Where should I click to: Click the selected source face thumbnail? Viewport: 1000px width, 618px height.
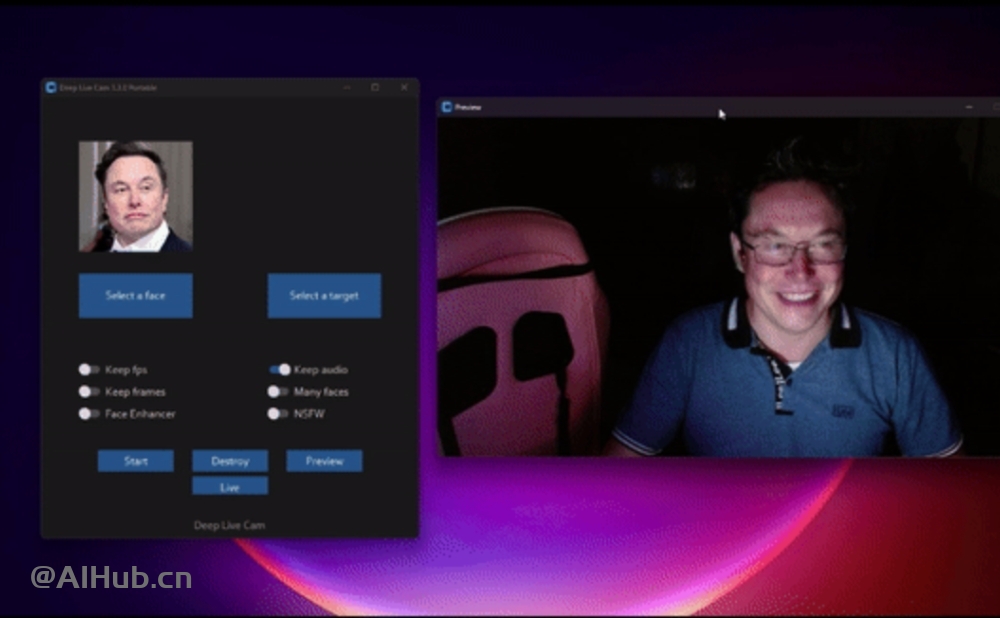[x=136, y=196]
